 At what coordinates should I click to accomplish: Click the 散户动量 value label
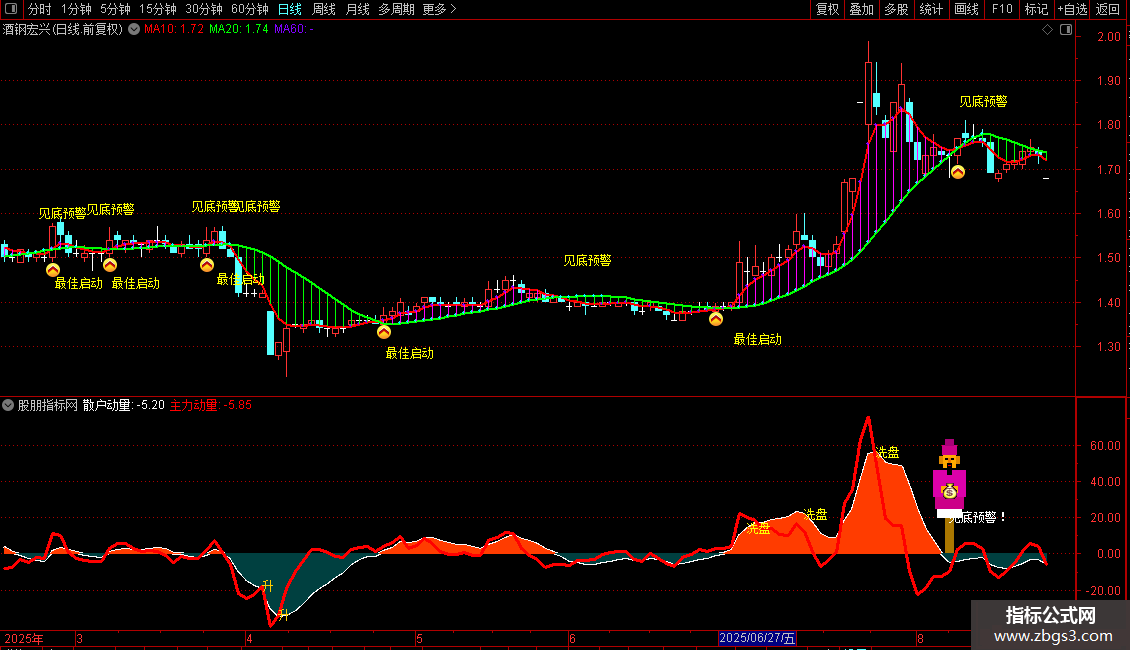(x=124, y=405)
